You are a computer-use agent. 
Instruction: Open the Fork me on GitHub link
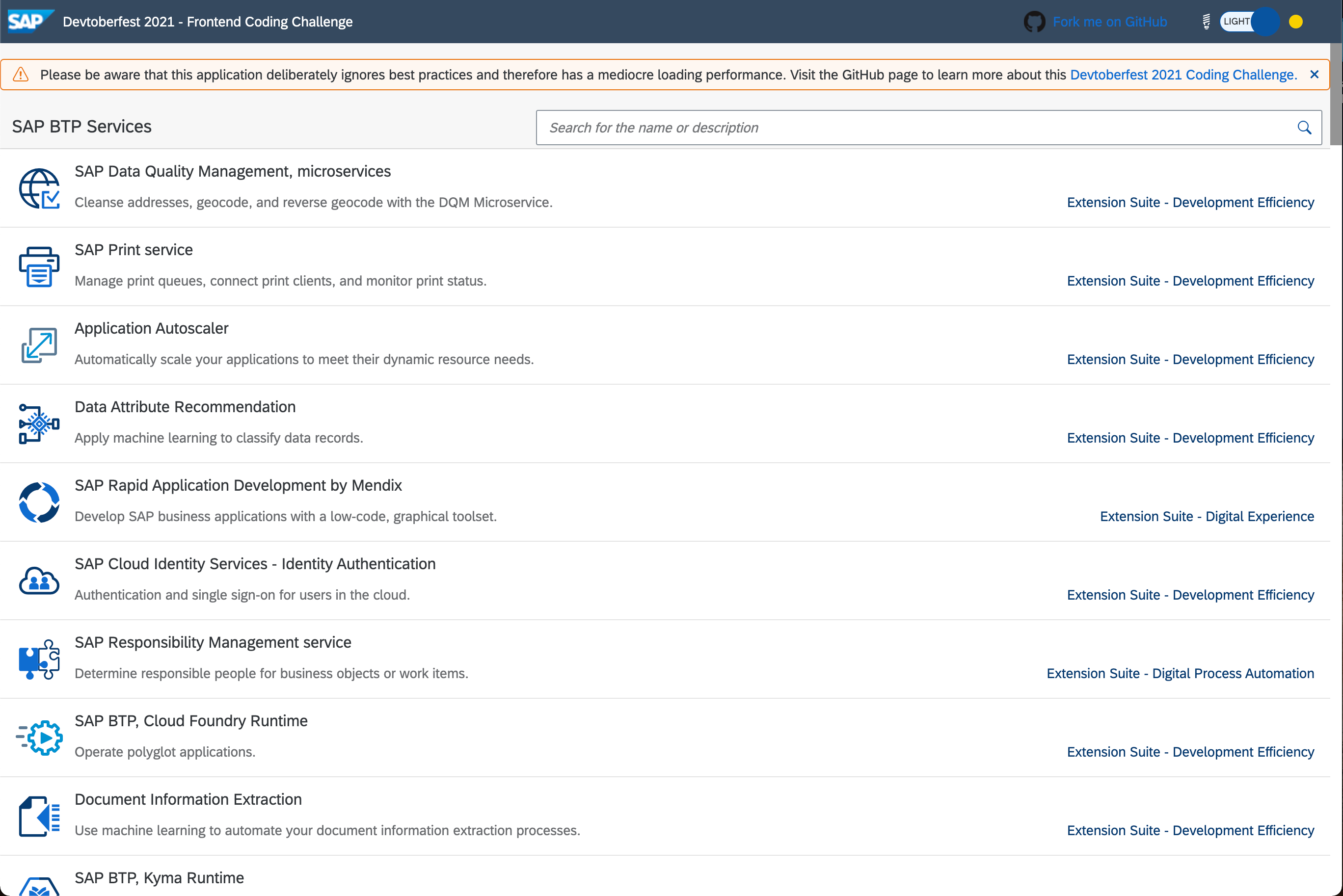[1109, 22]
